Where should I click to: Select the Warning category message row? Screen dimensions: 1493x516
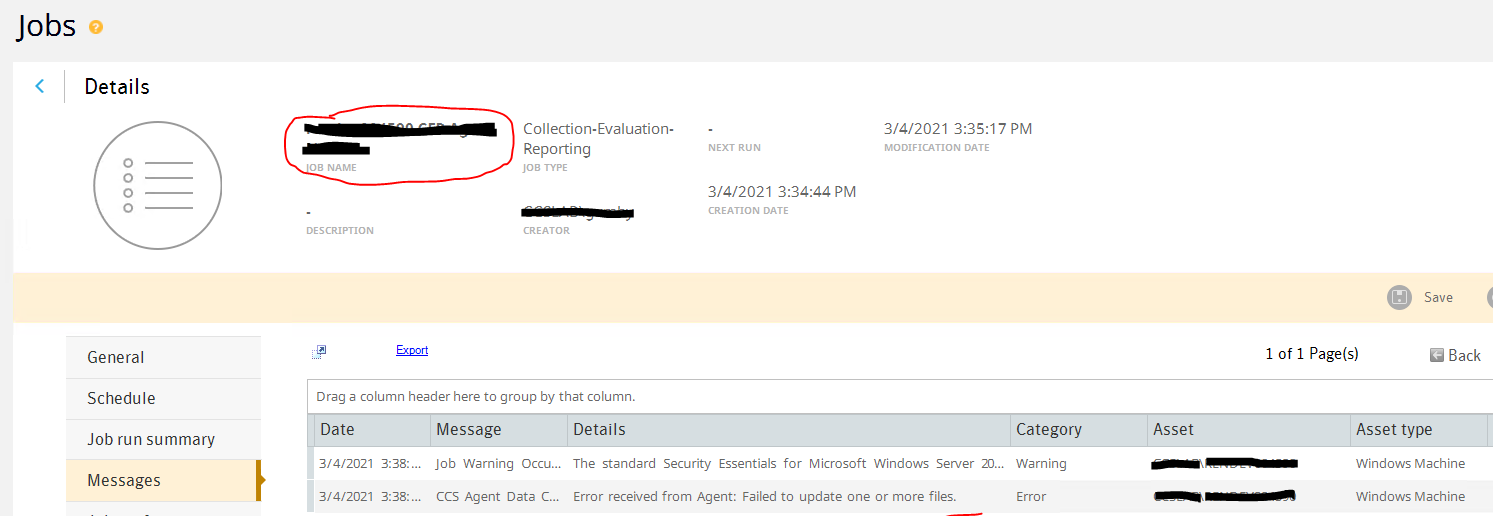coord(1041,464)
